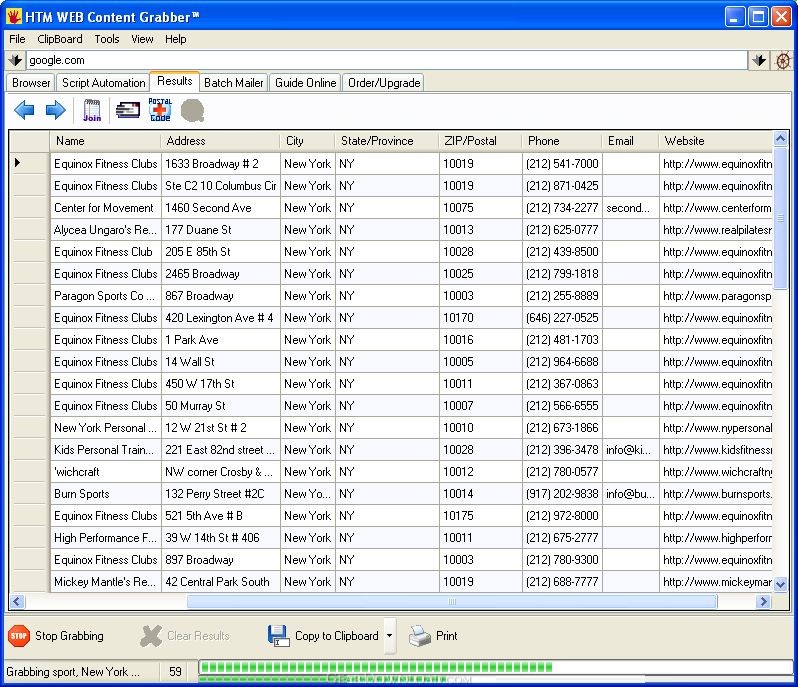
Task: Open the File menu
Action: (17, 39)
